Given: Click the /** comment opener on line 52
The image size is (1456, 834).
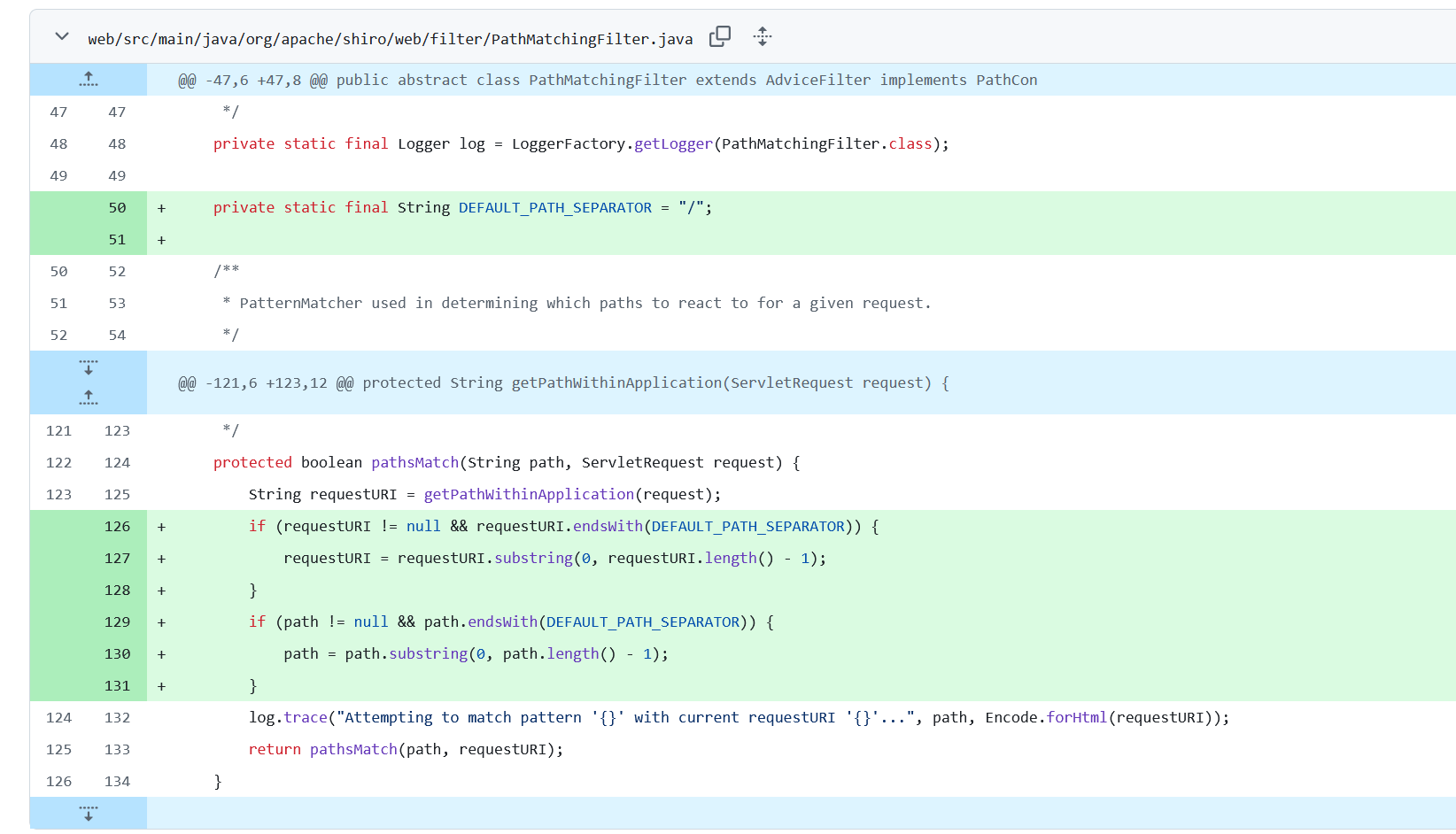Looking at the screenshot, I should tap(227, 271).
